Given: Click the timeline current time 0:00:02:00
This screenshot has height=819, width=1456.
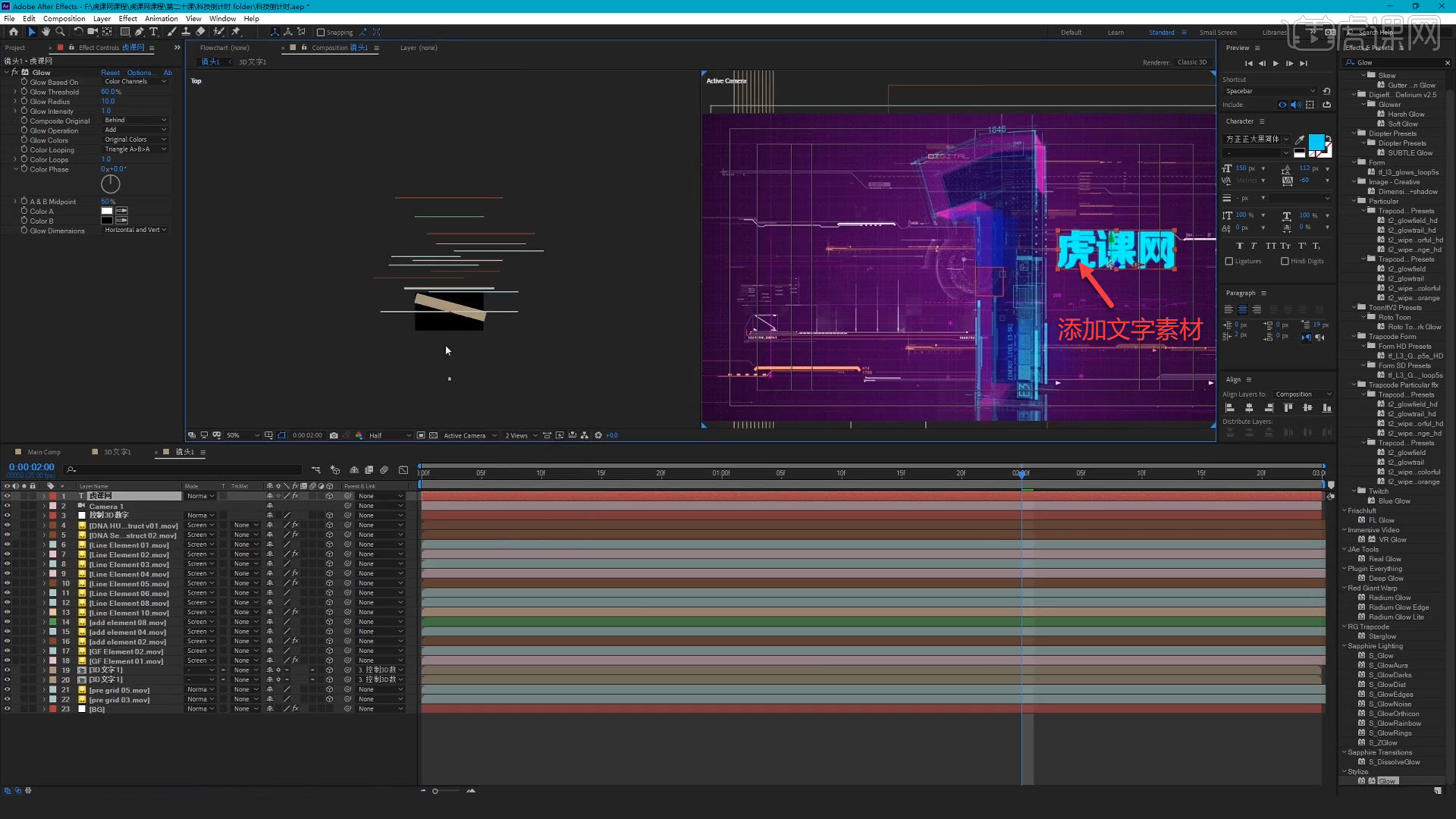Looking at the screenshot, I should (x=31, y=467).
